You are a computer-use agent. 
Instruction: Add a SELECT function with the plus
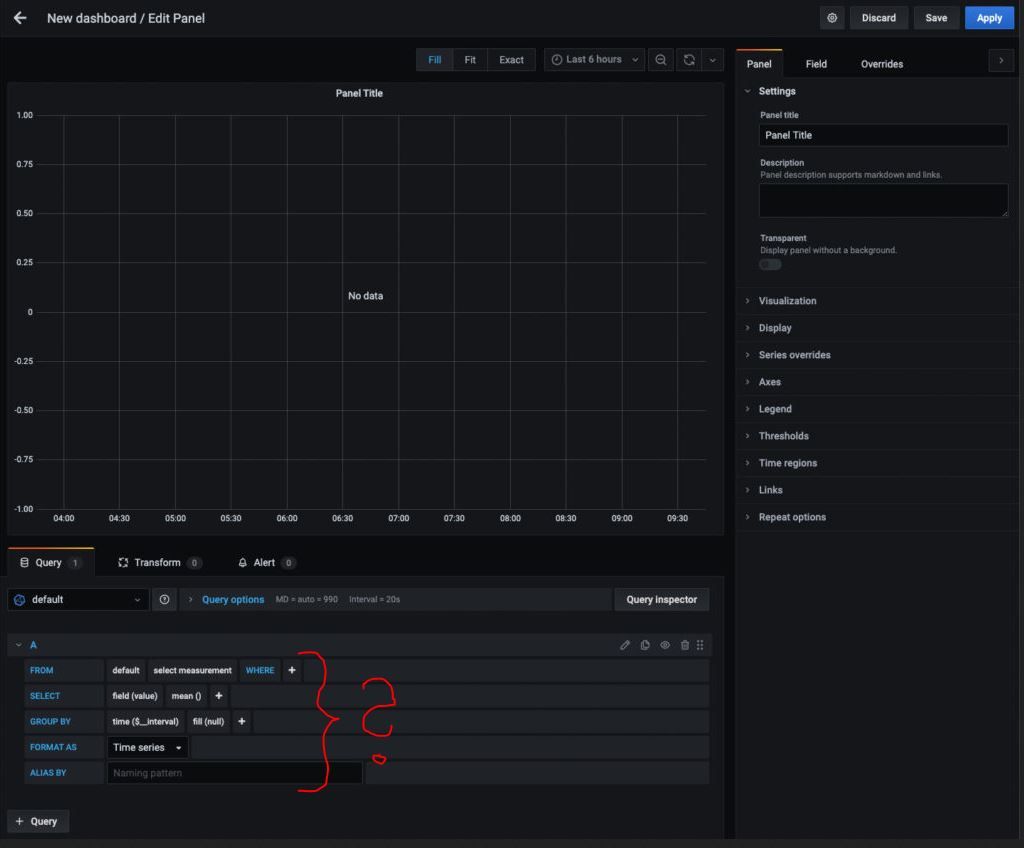point(219,696)
